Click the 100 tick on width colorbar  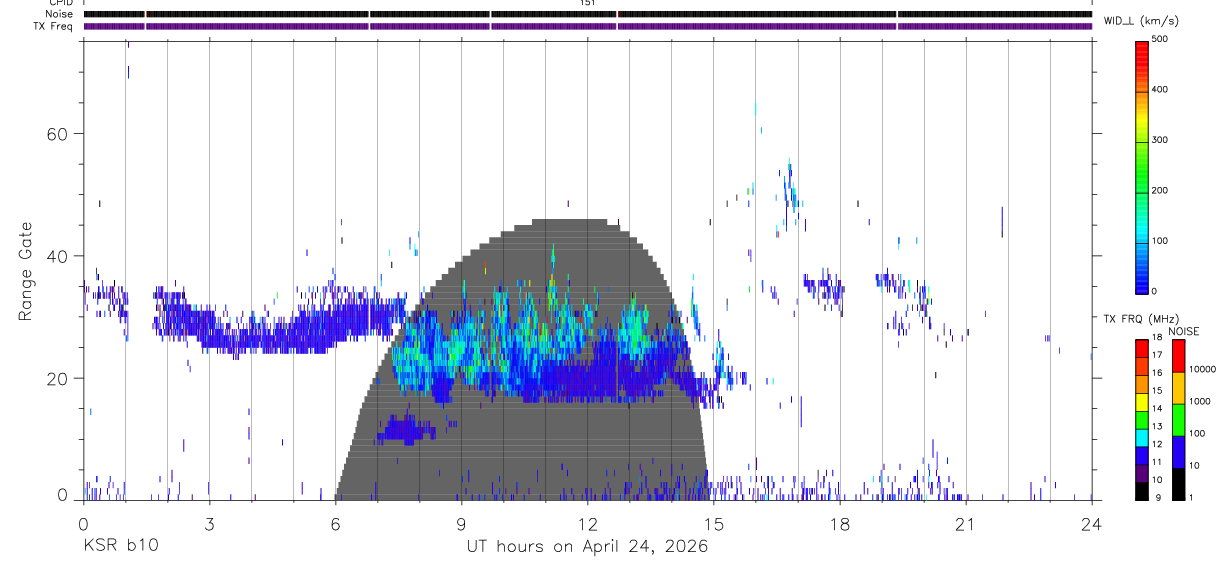(x=1161, y=241)
